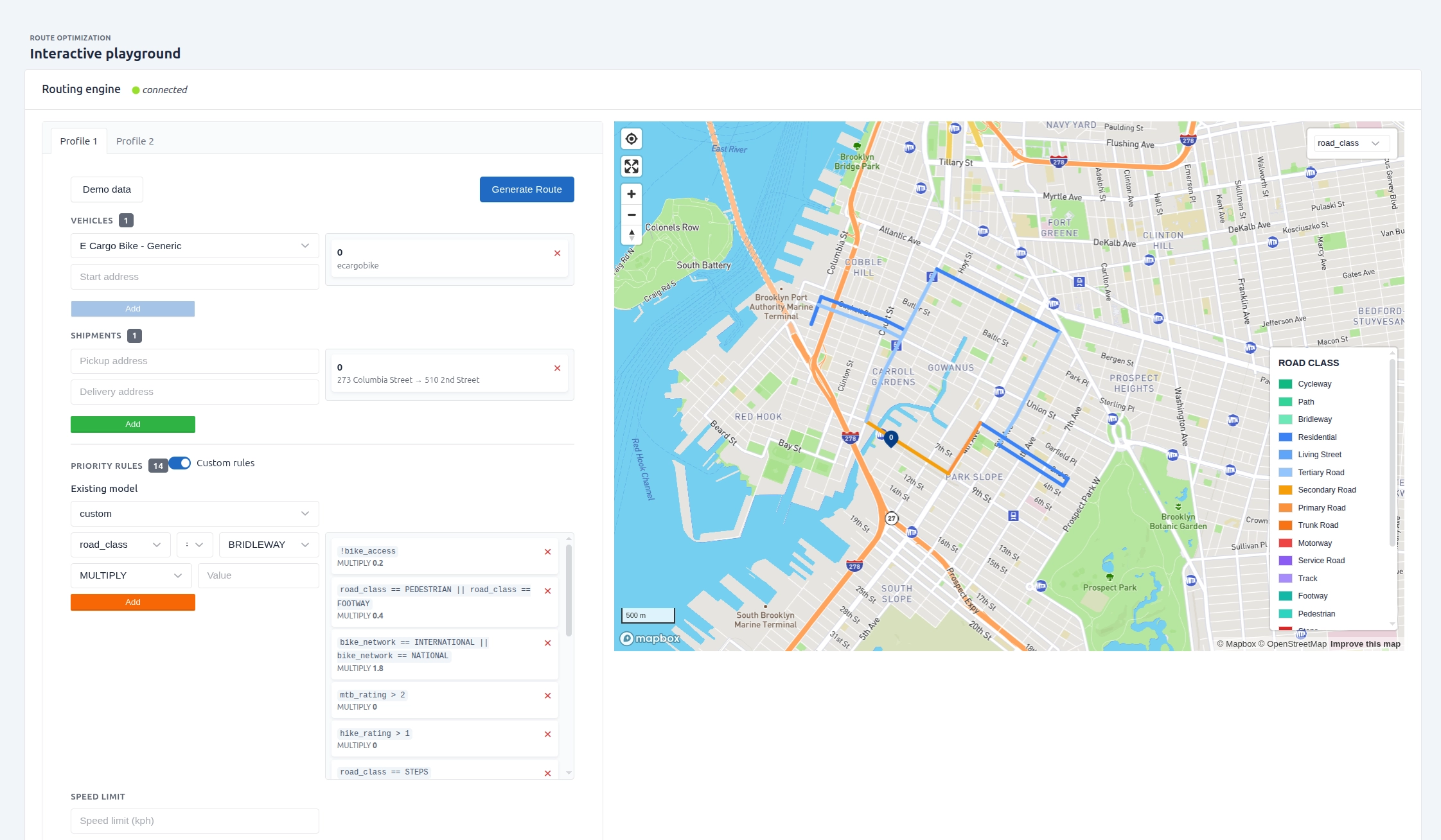
Task: Delete the ecargobike vehicle entry
Action: click(x=557, y=254)
